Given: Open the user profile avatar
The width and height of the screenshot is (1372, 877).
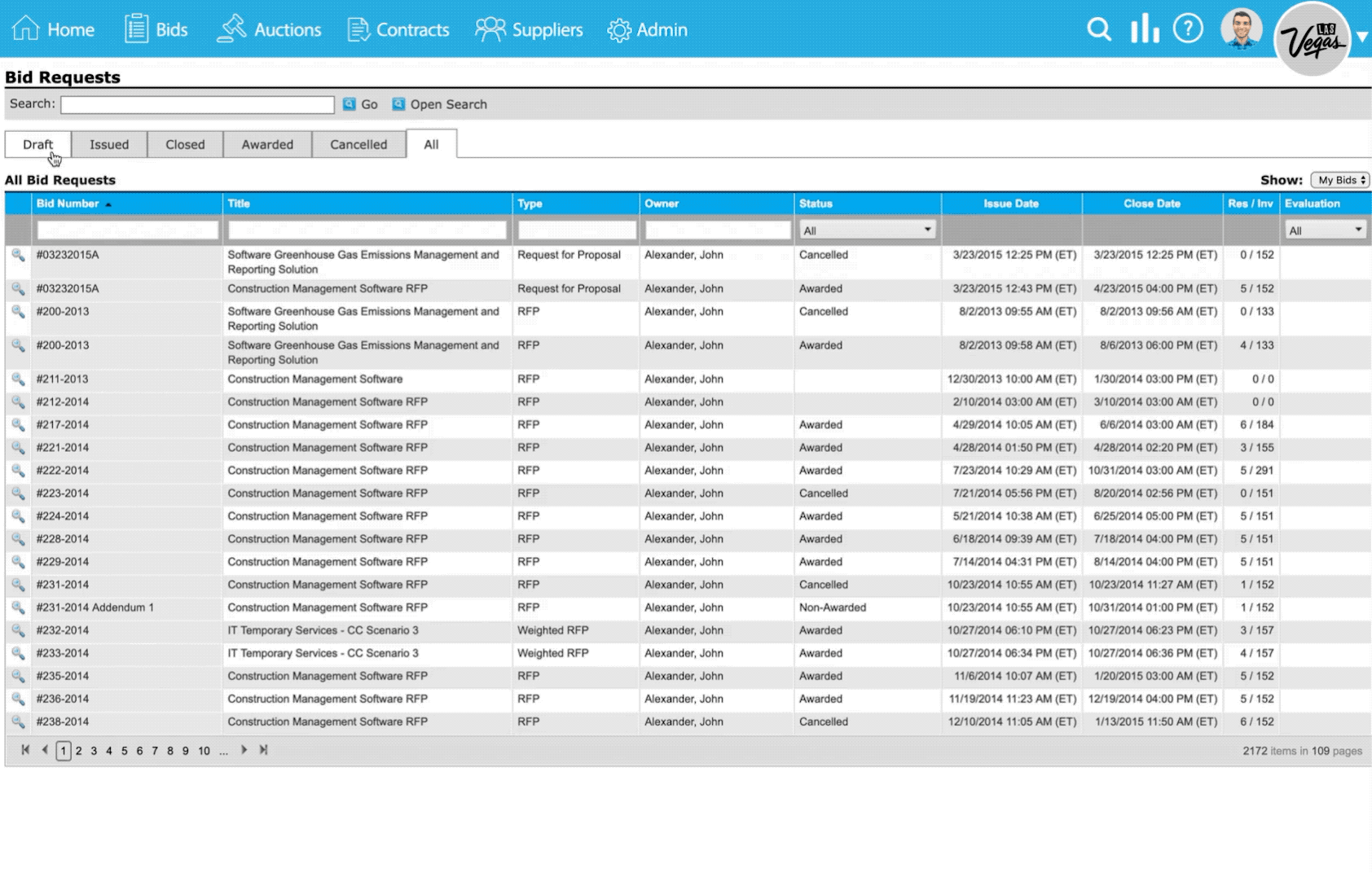Looking at the screenshot, I should (x=1241, y=29).
